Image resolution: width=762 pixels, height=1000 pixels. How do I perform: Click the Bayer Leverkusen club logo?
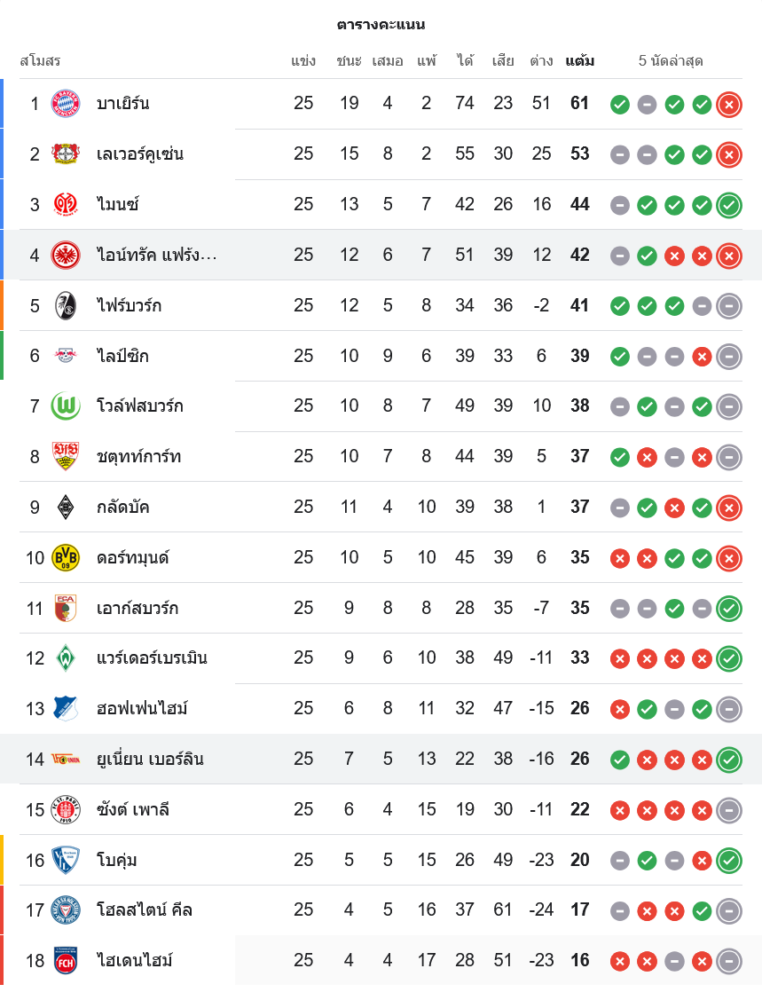click(66, 154)
